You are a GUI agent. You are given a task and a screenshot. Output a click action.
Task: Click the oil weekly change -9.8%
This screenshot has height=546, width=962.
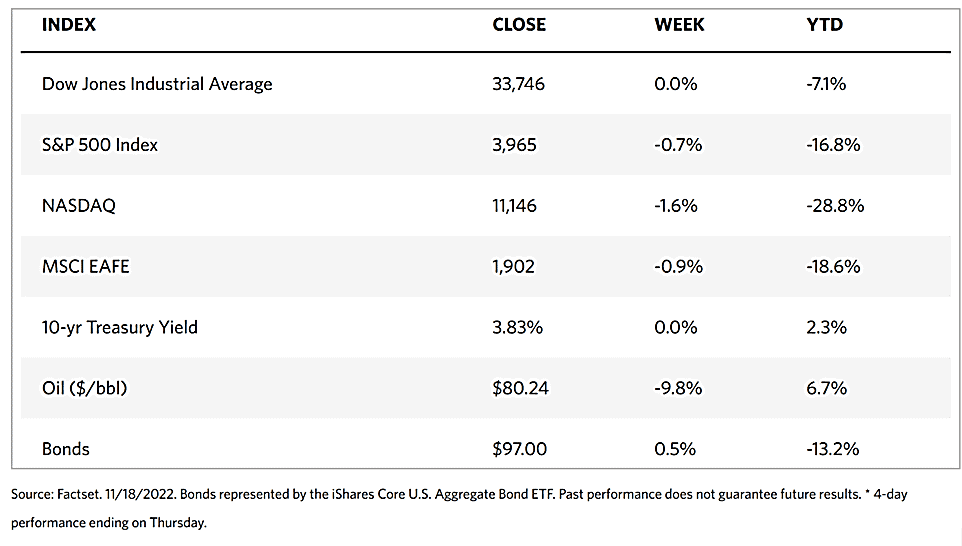point(678,388)
